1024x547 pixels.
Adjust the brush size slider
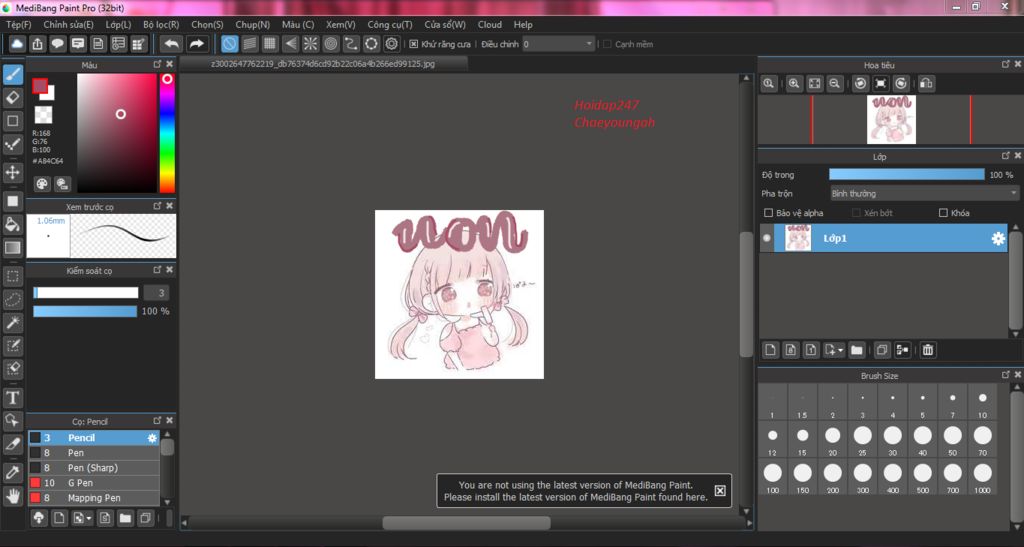point(86,292)
